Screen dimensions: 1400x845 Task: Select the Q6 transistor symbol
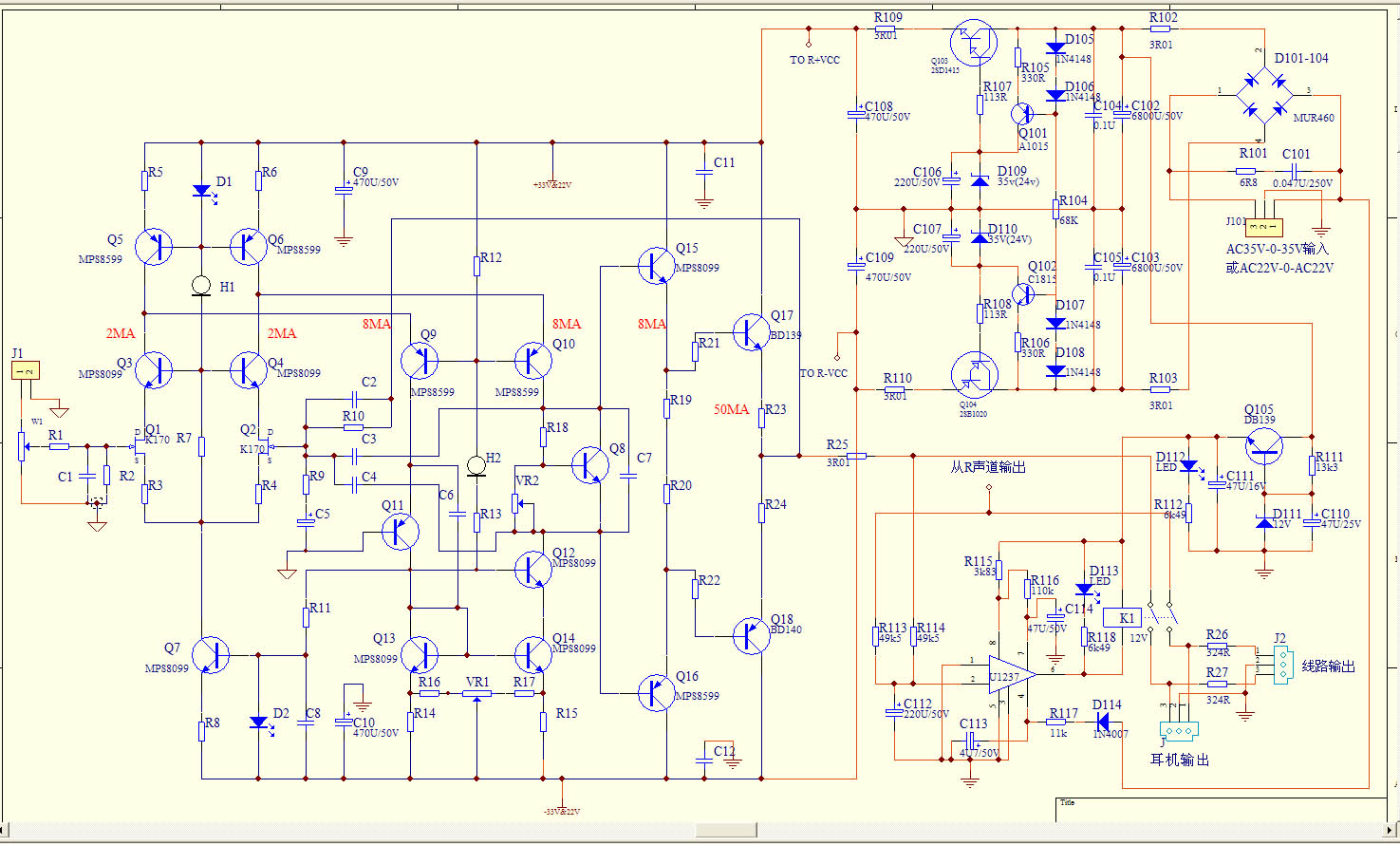click(x=248, y=247)
